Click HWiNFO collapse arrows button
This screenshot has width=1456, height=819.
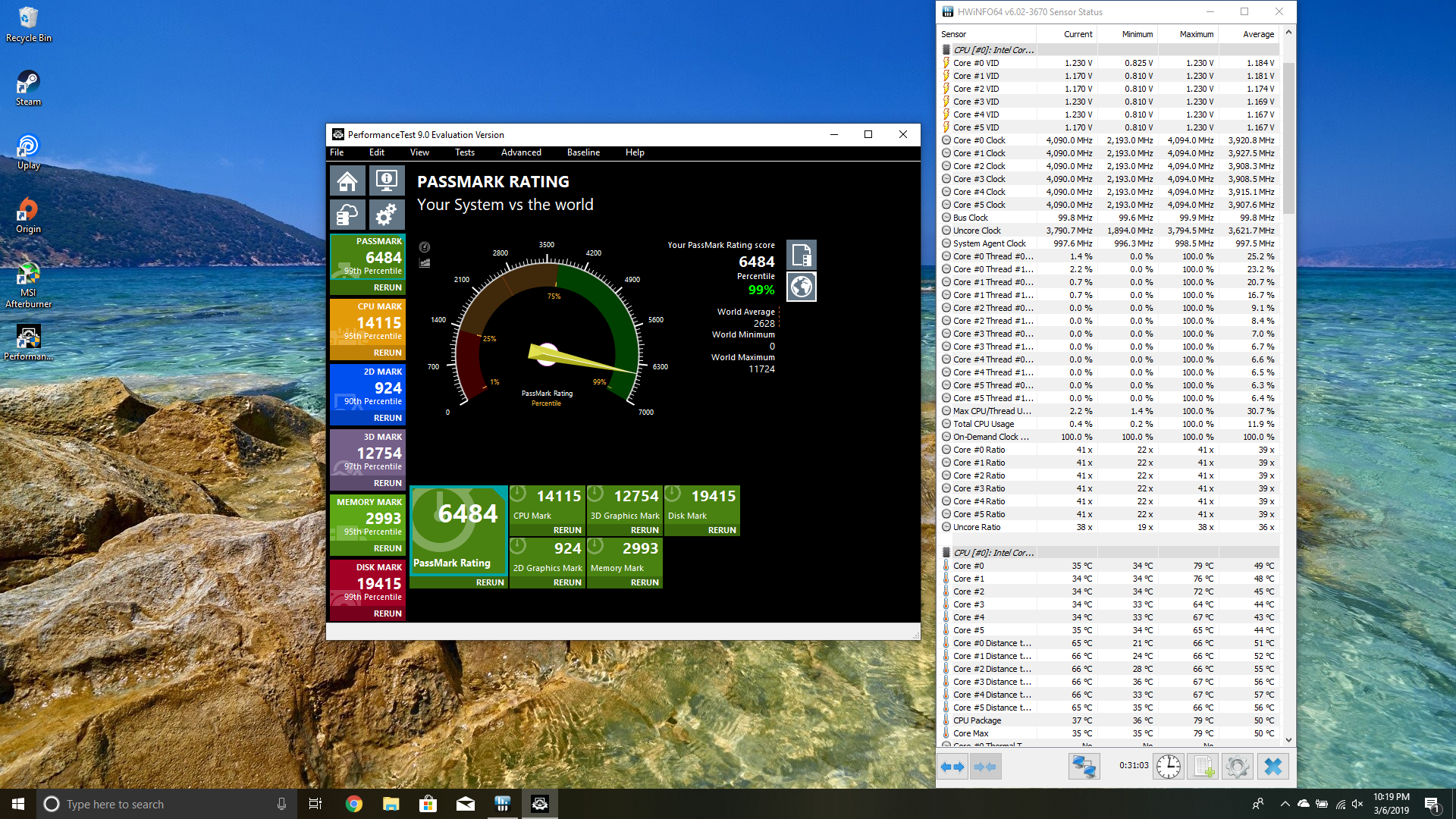[985, 767]
